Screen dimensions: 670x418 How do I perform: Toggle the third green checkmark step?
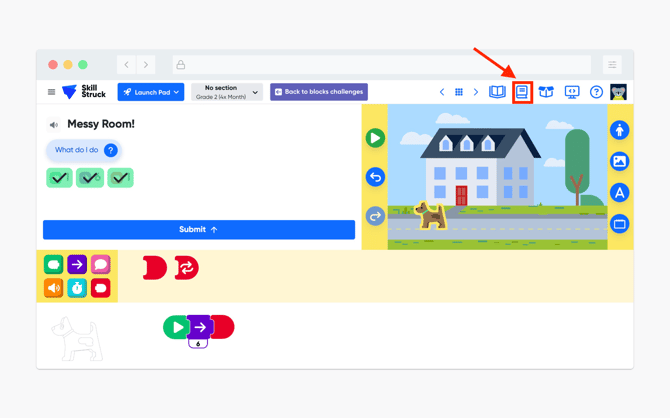pos(120,178)
